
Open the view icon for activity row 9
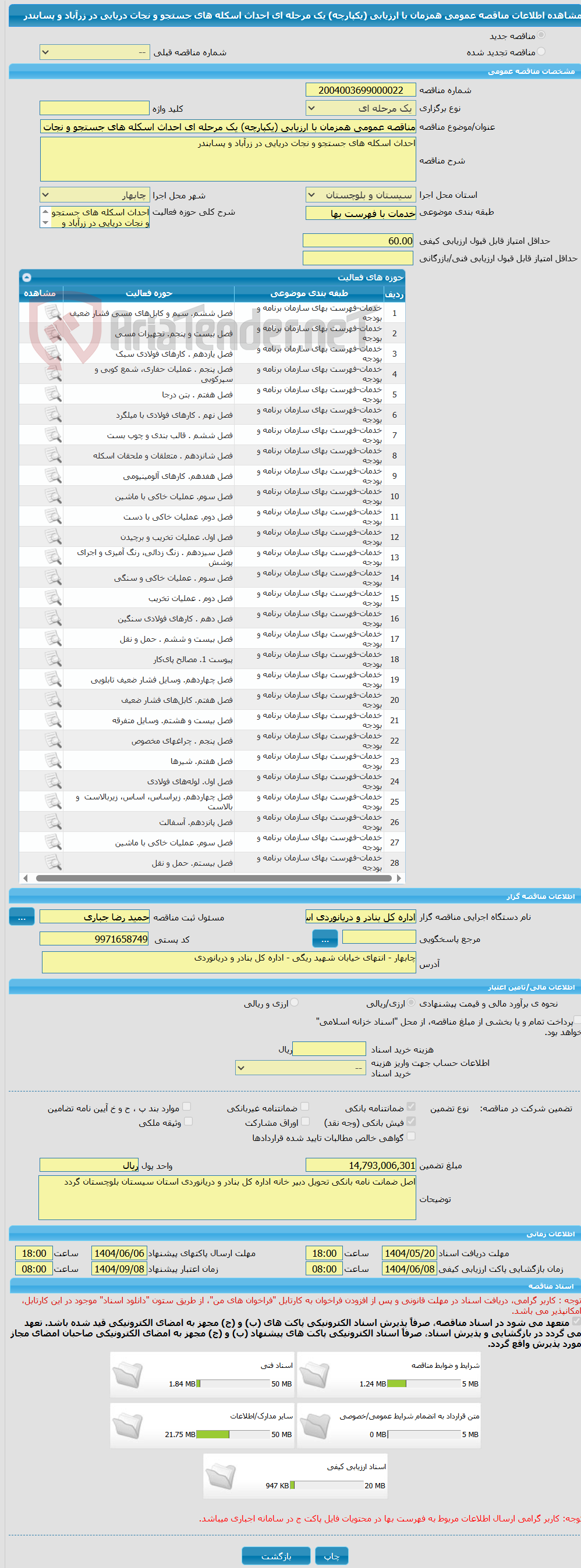[54, 476]
